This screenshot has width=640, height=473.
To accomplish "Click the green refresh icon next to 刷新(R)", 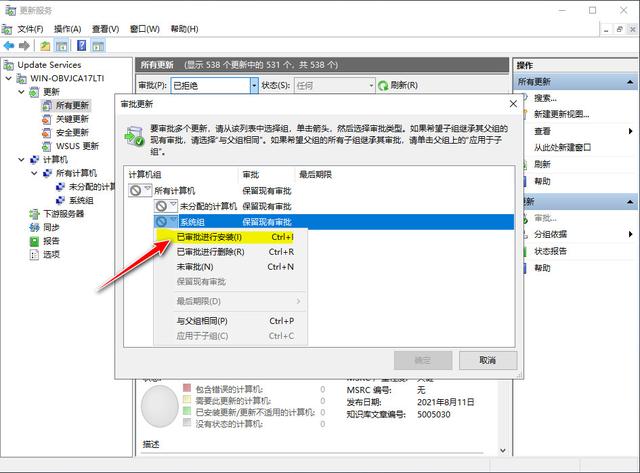I will 383,86.
